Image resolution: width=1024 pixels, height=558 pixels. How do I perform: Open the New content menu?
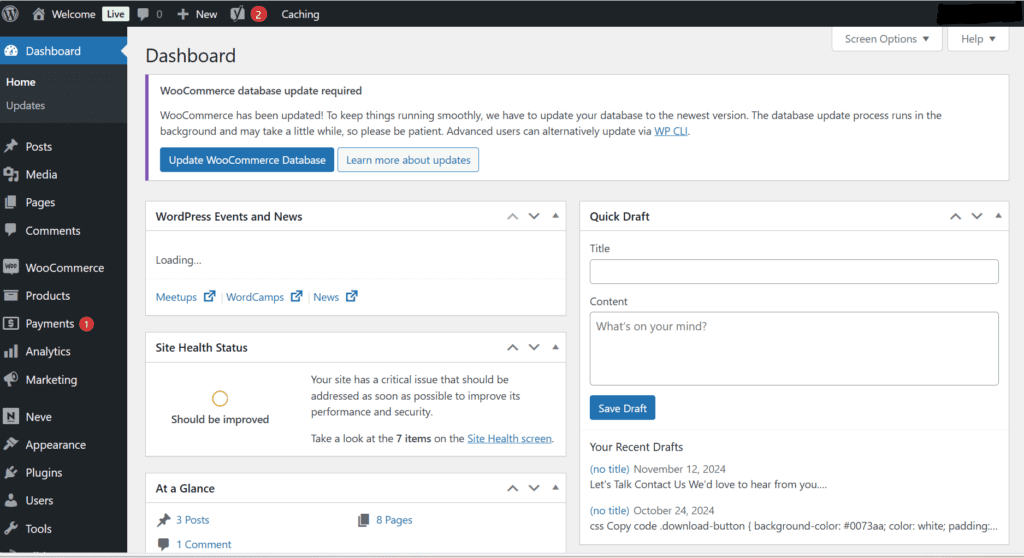click(197, 14)
